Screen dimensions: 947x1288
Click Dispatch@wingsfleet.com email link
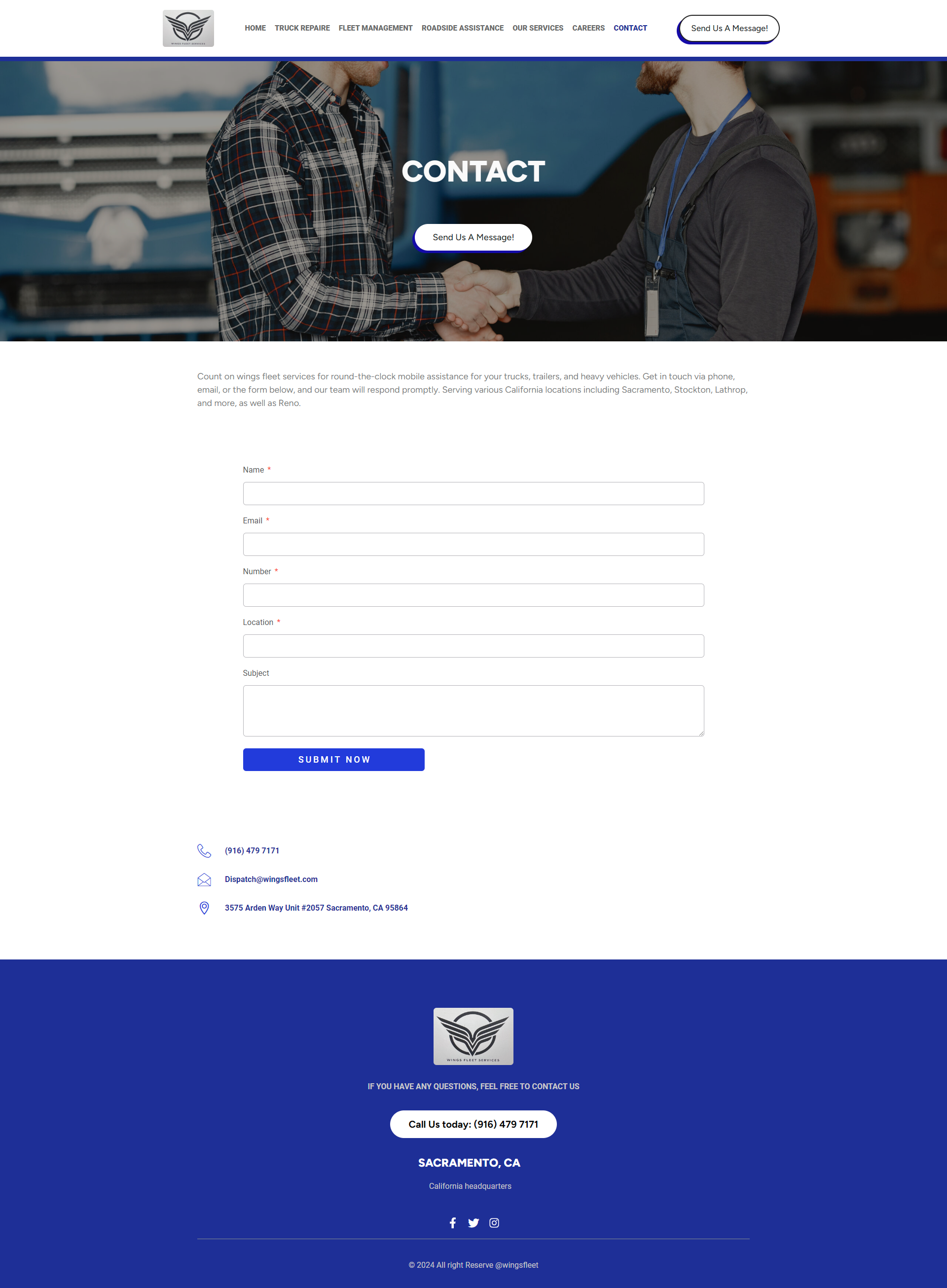(271, 879)
